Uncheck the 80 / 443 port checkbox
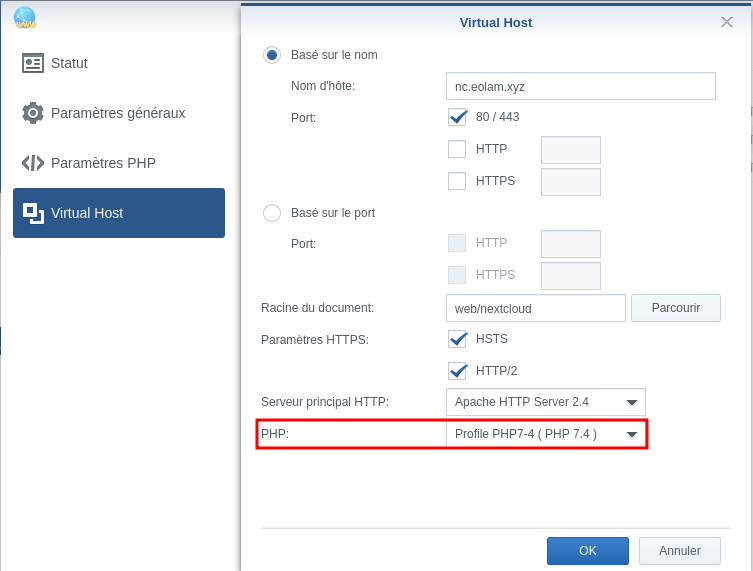 click(x=457, y=117)
